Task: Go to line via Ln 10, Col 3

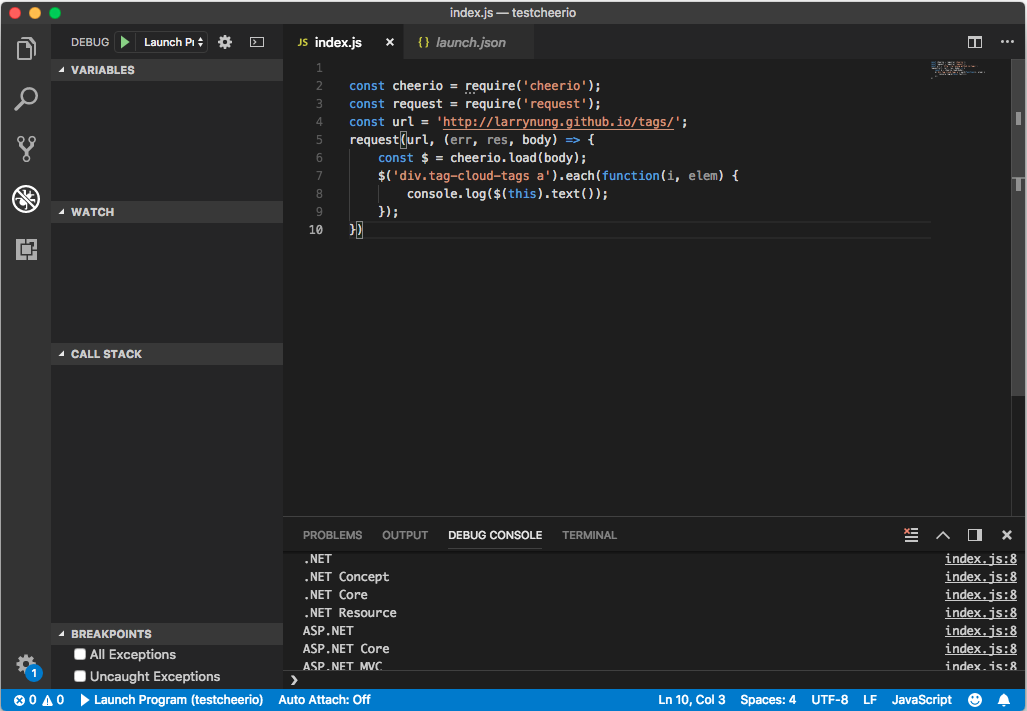Action: coord(692,700)
